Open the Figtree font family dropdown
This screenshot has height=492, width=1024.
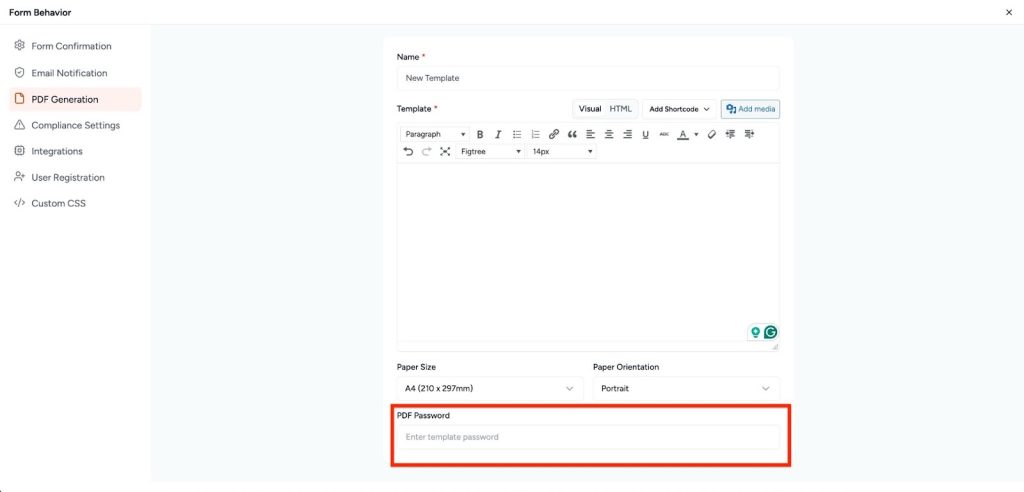pos(490,152)
